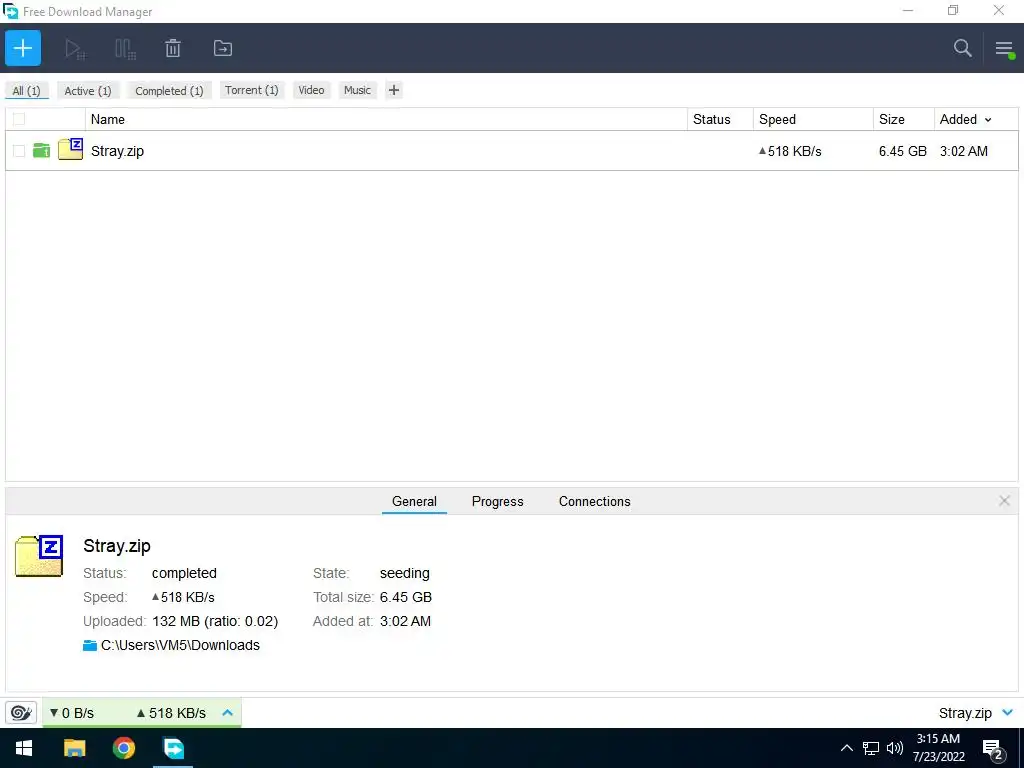Click upload speed 518 KB/s in list row
Viewport: 1024px width, 768px height.
point(790,151)
